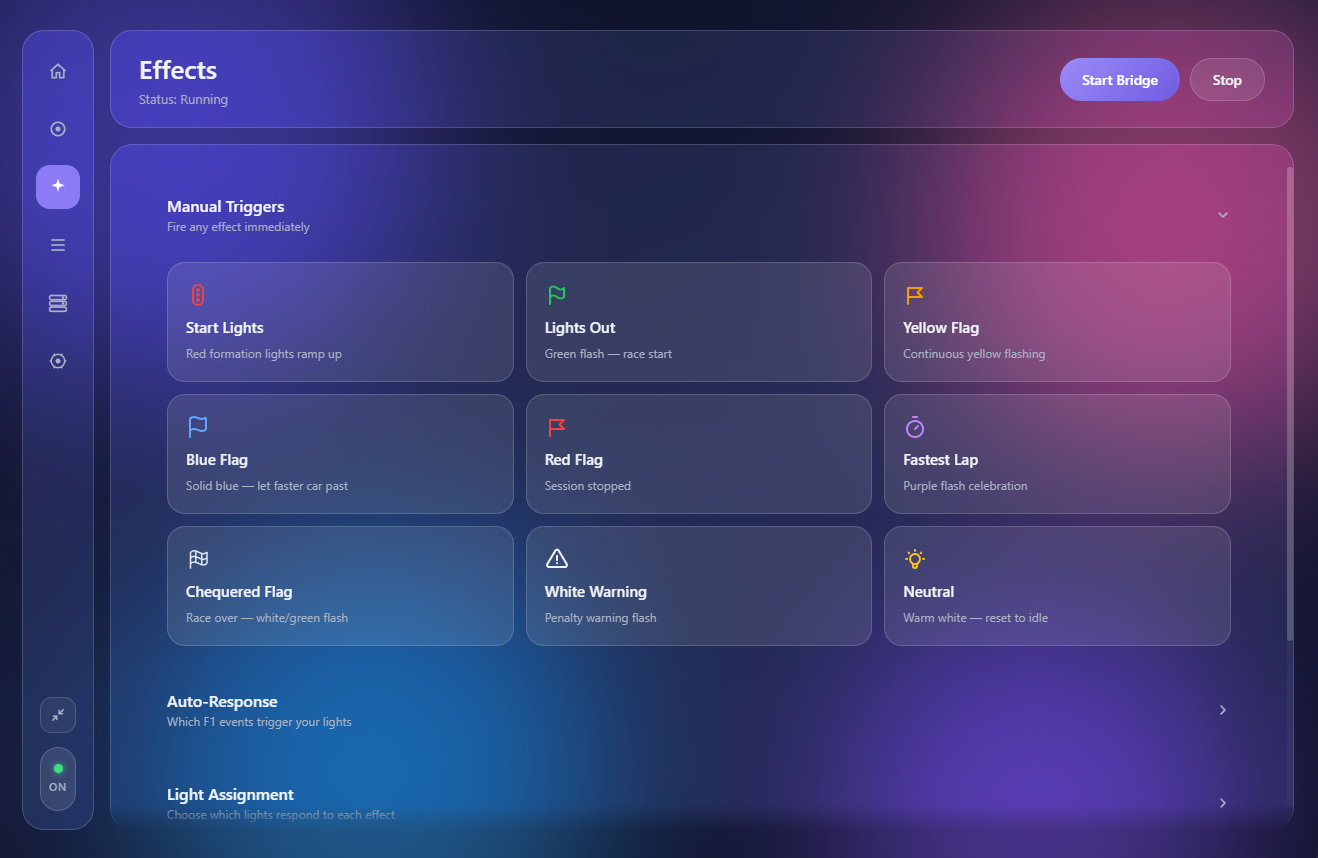Expand the Light Assignment section chevron

pos(1223,803)
